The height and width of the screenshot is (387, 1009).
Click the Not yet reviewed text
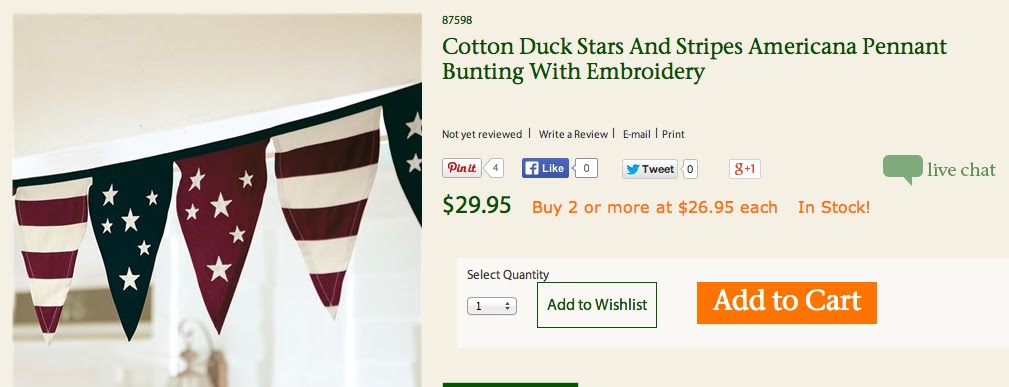coord(481,135)
